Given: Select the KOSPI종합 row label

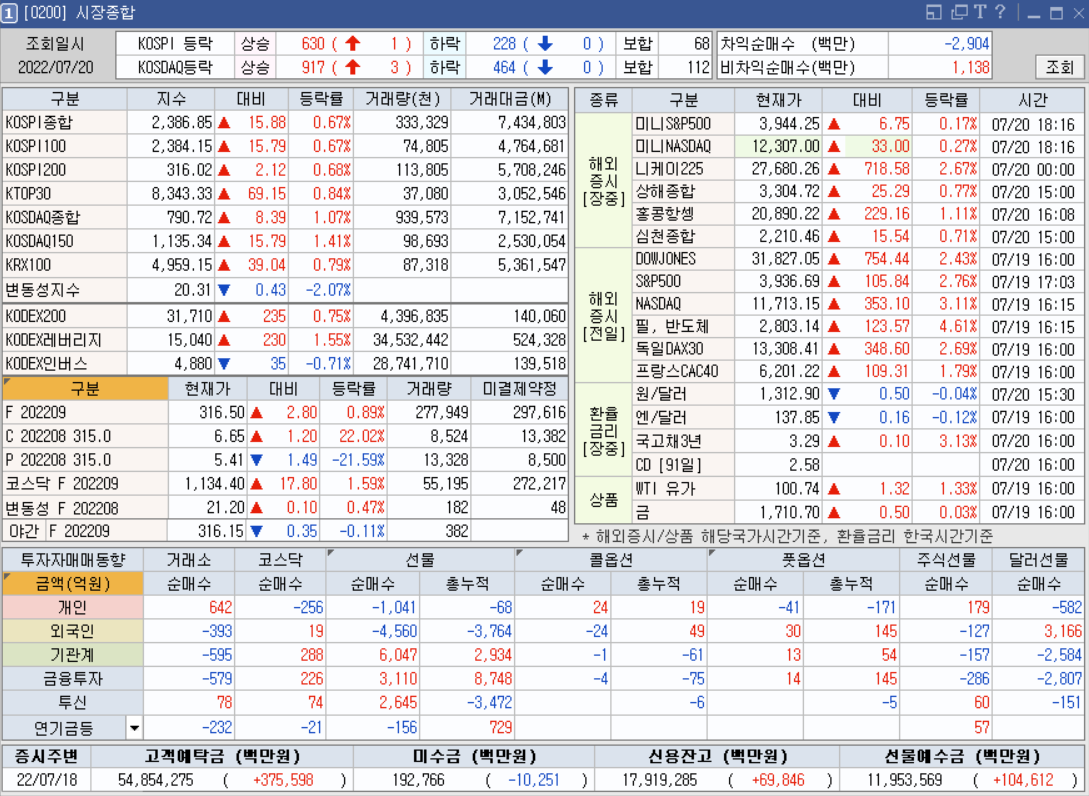Looking at the screenshot, I should pyautogui.click(x=65, y=123).
